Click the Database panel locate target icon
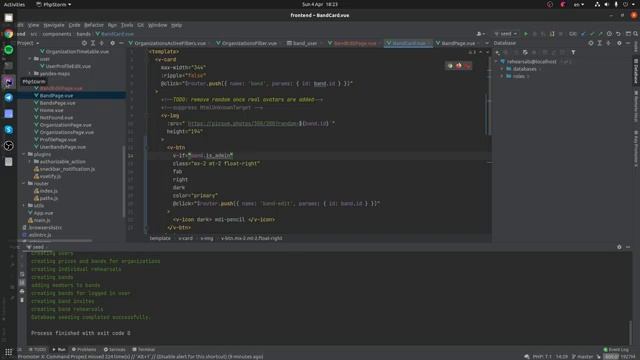Image resolution: width=640 pixels, height=360 pixels. pos(591,43)
